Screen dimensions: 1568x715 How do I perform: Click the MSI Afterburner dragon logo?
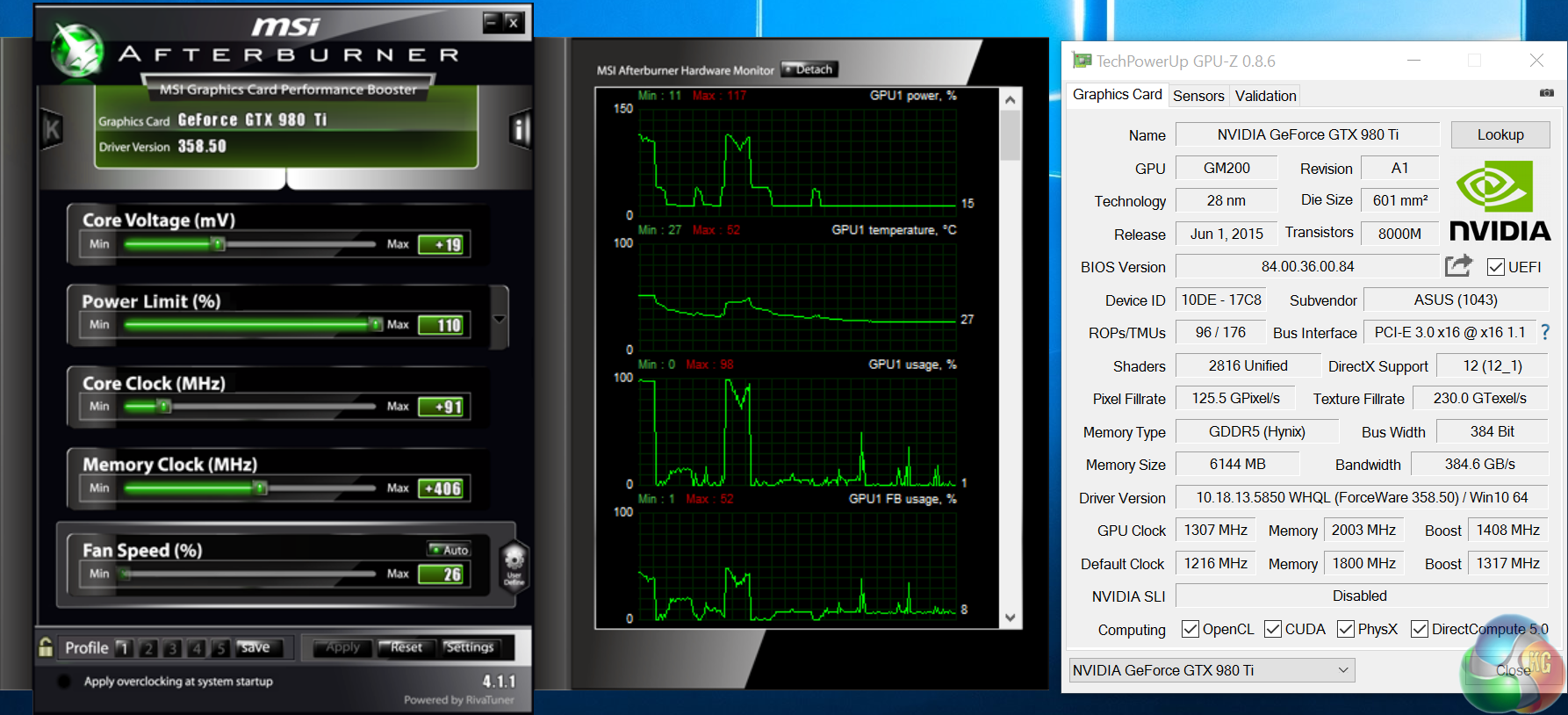tap(77, 48)
